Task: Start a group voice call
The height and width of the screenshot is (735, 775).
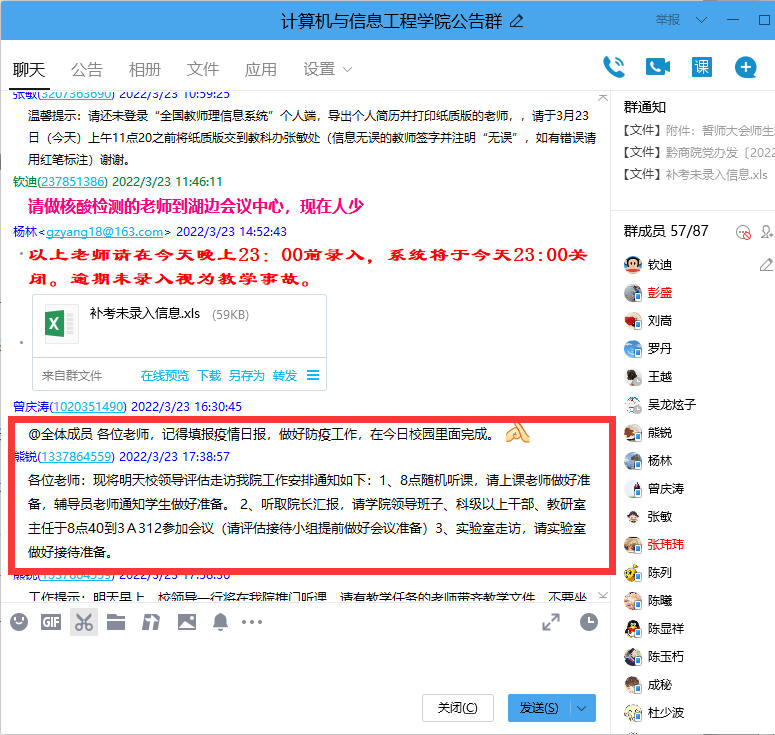Action: (x=613, y=67)
